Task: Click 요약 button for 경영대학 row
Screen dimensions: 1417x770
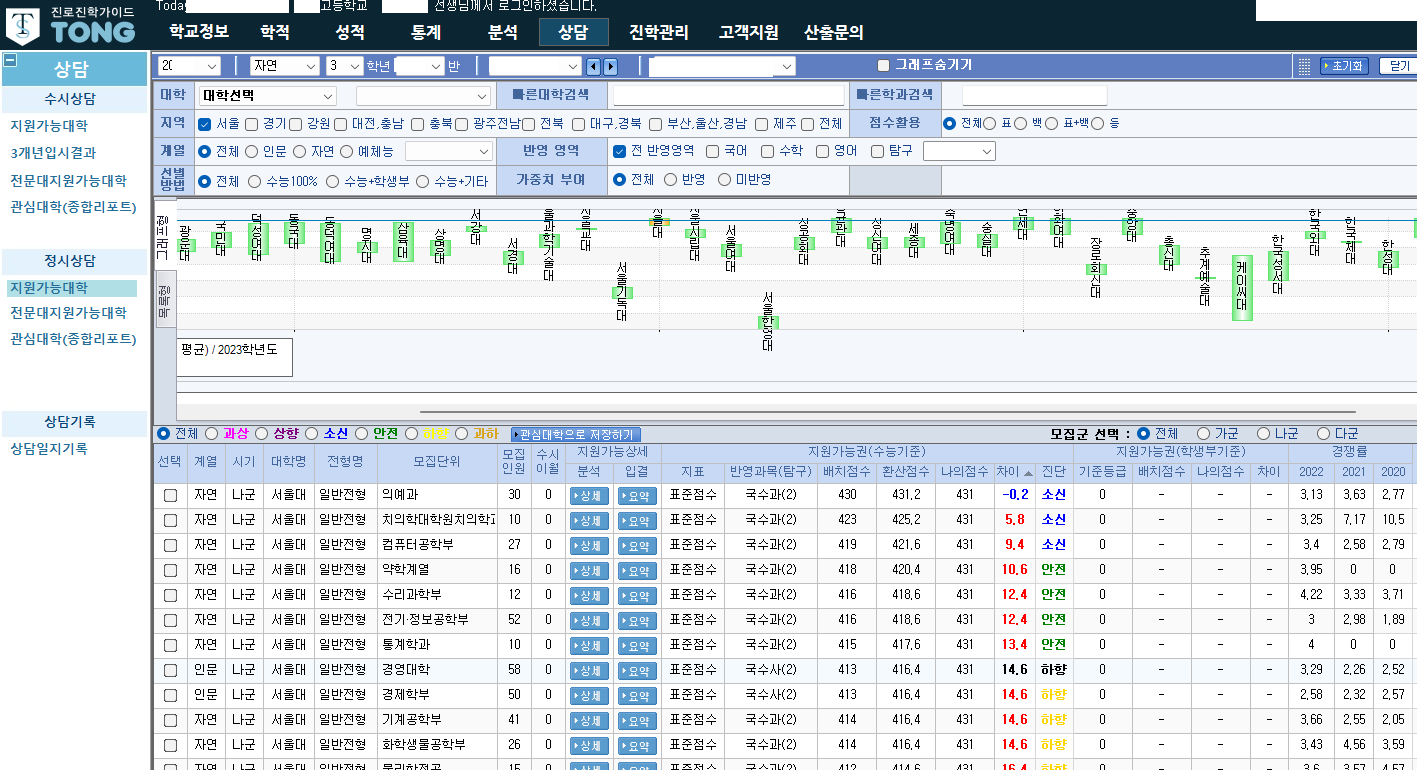Action: 637,670
